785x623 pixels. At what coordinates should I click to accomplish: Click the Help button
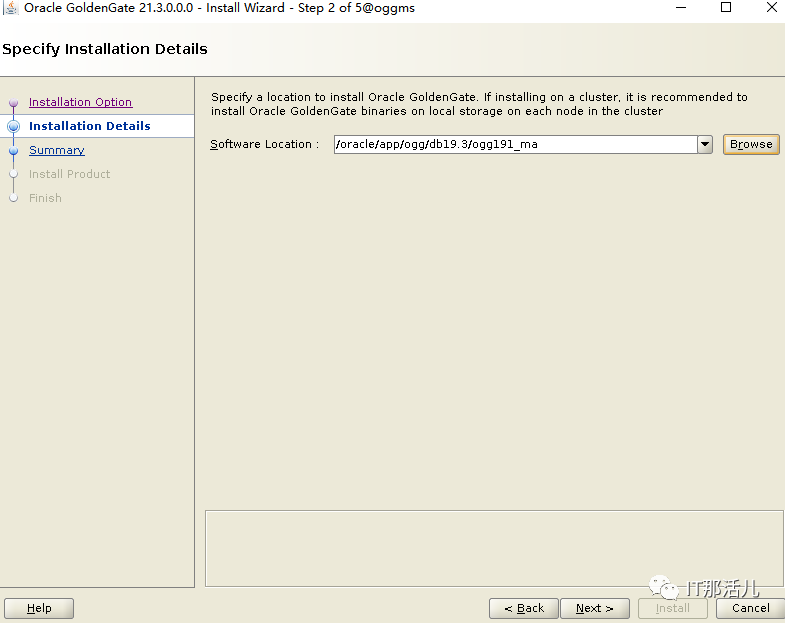[39, 608]
